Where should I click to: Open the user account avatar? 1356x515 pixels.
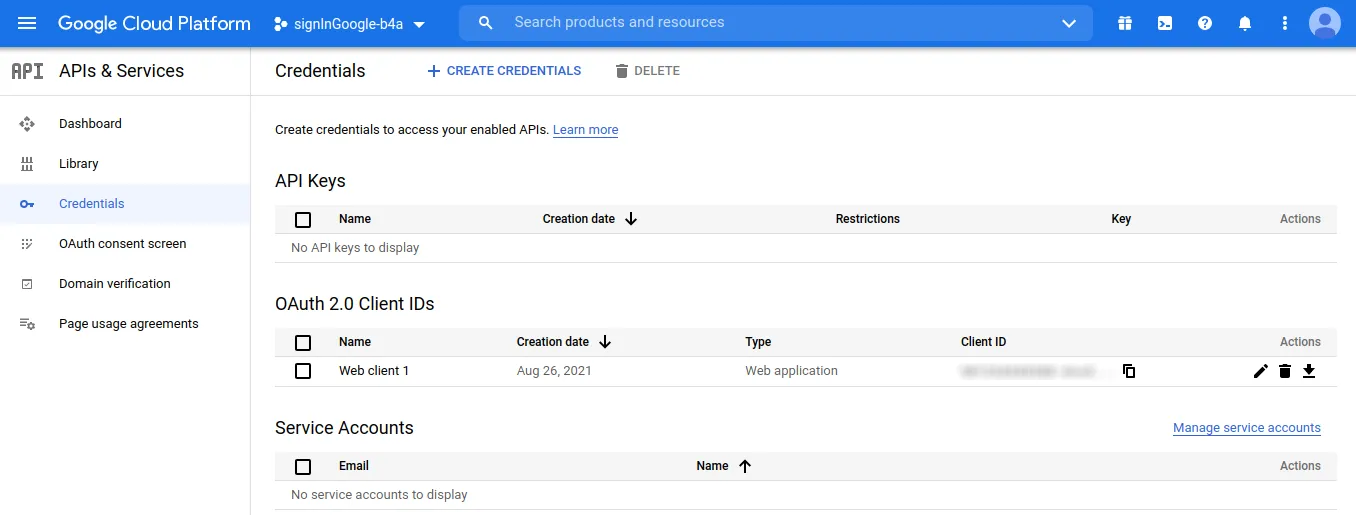pyautogui.click(x=1325, y=23)
